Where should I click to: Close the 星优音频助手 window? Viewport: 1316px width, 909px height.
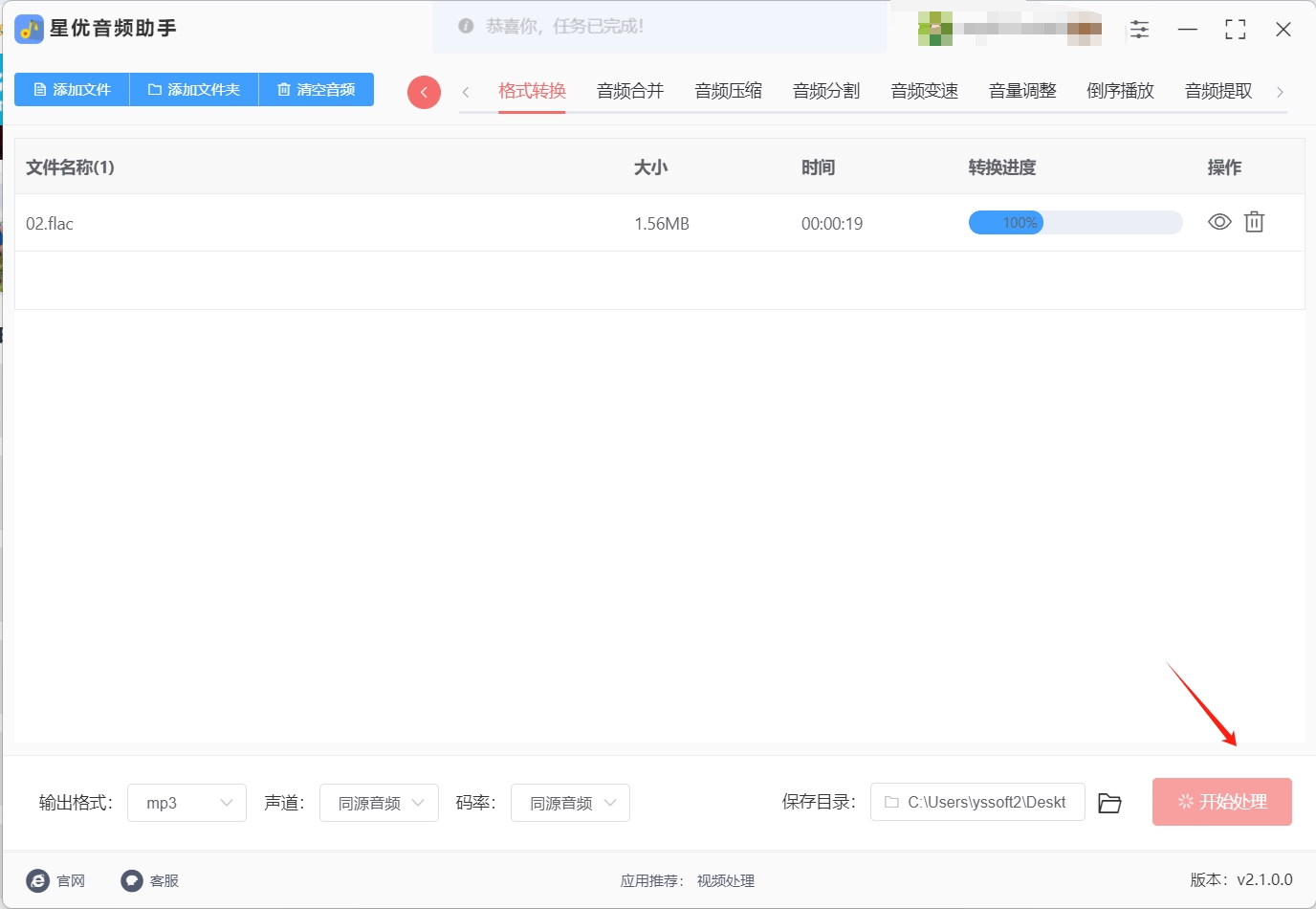1283,30
